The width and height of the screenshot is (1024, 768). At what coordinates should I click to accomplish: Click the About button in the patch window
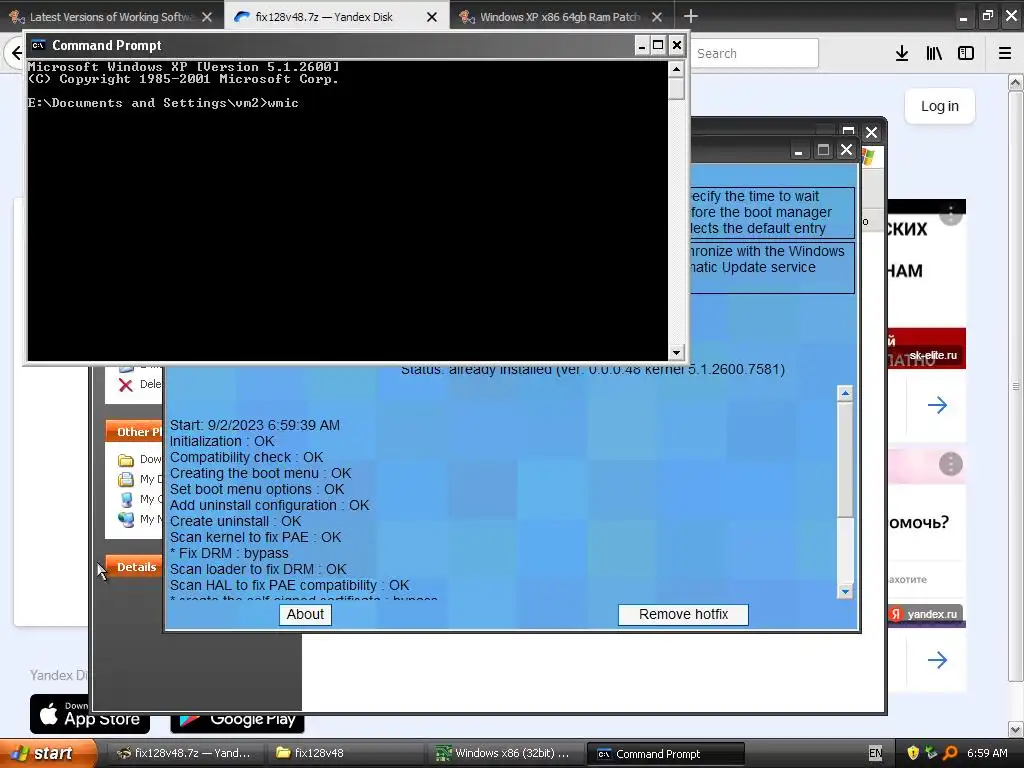coord(305,615)
